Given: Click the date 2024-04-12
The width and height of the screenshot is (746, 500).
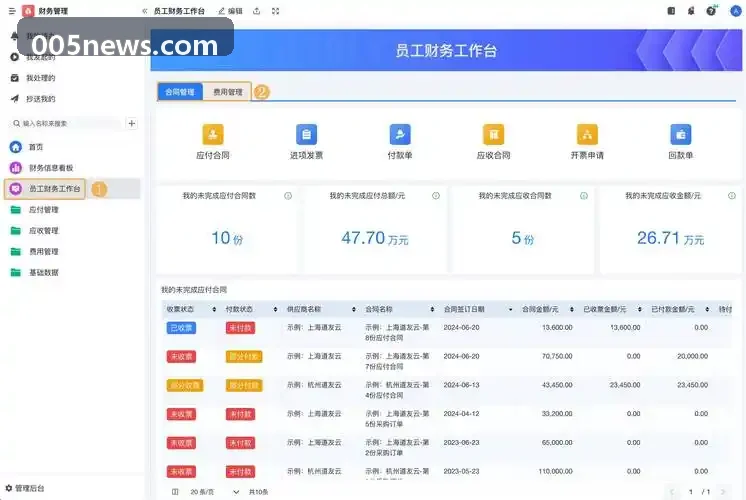Looking at the screenshot, I should [x=461, y=414].
